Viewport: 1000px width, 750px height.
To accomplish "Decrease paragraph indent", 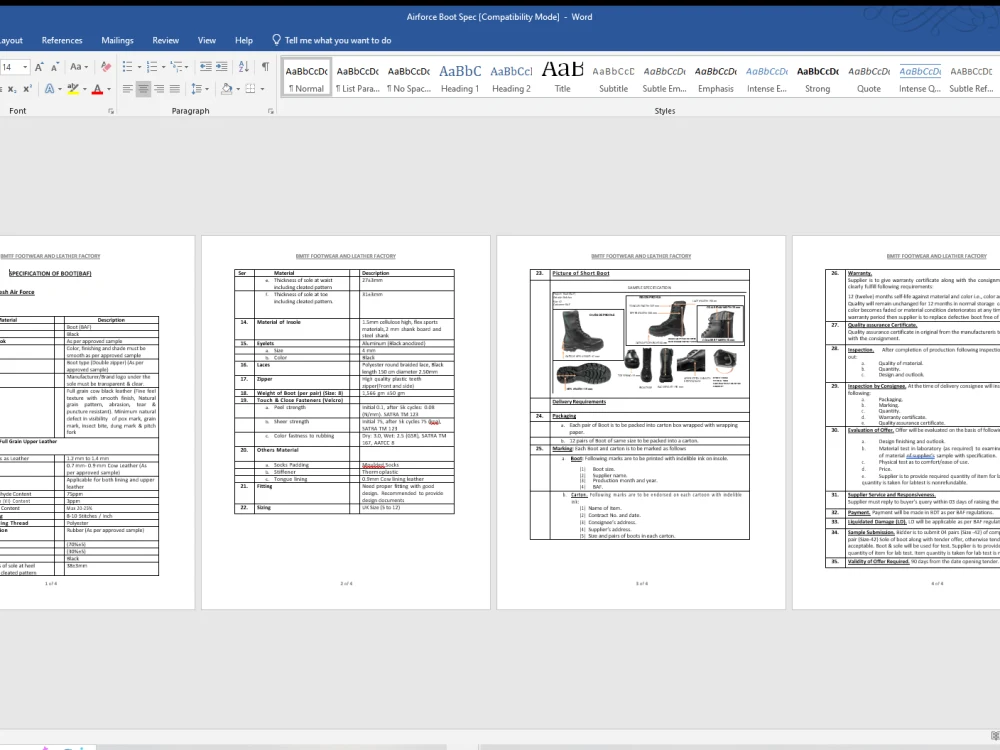I will (x=205, y=67).
